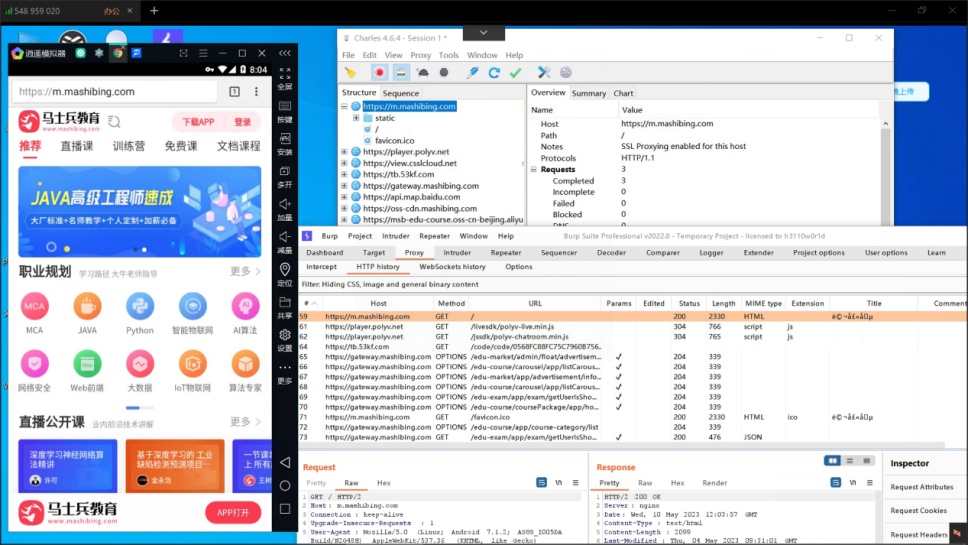Viewport: 968px width, 545px height.
Task: Select the Raw request view tab
Action: click(351, 483)
